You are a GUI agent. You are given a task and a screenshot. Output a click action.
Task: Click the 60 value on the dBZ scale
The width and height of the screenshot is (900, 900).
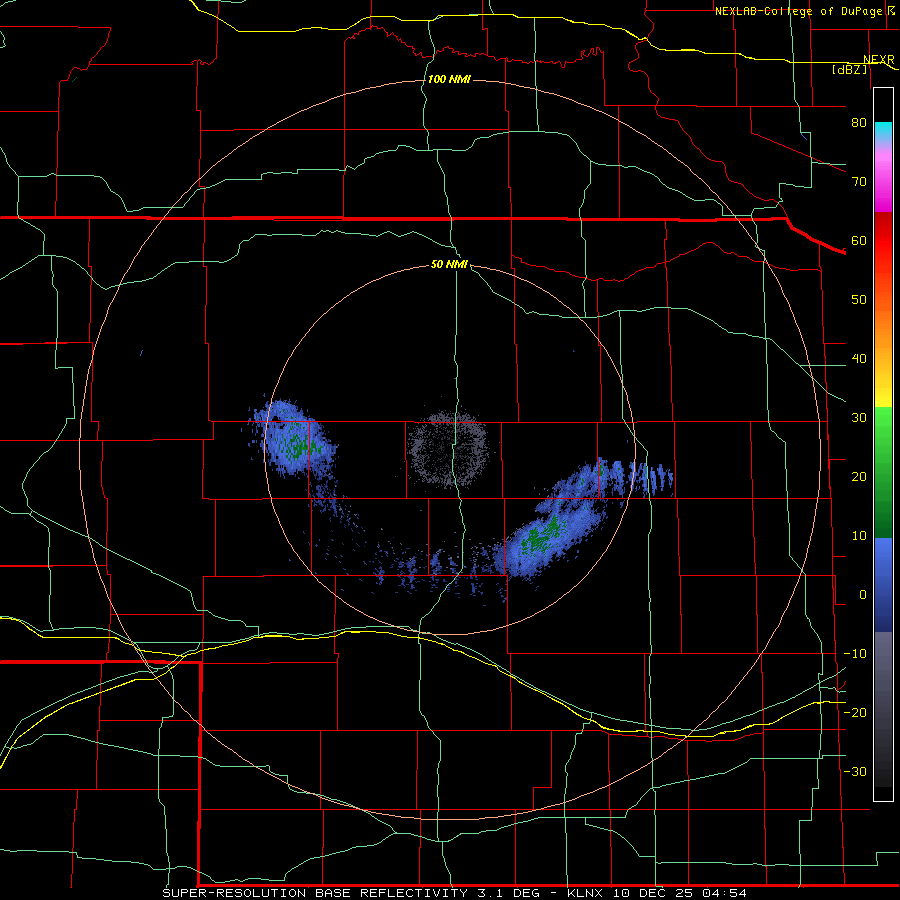tap(859, 240)
